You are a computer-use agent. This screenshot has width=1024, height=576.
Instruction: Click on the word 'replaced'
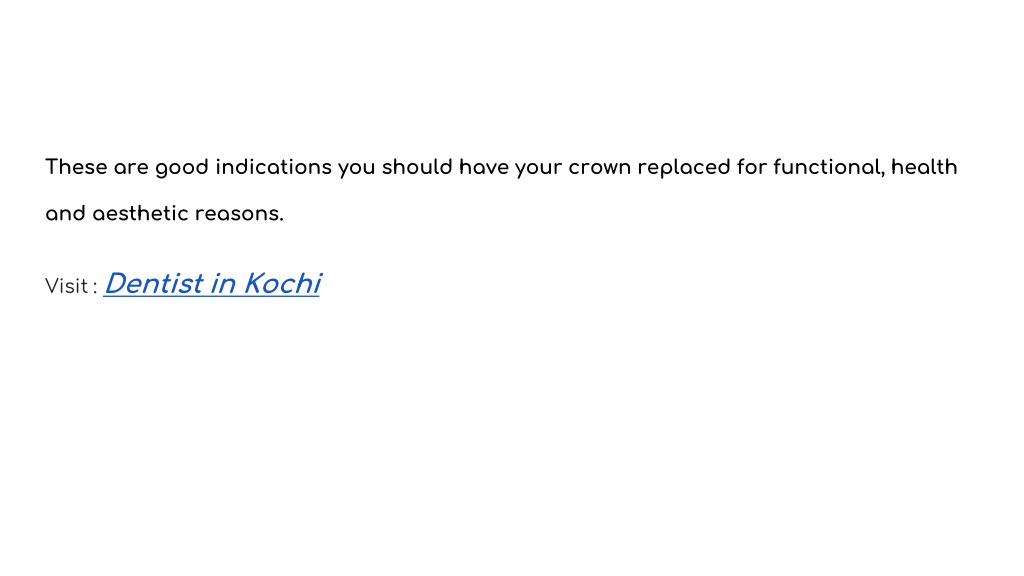click(x=684, y=168)
